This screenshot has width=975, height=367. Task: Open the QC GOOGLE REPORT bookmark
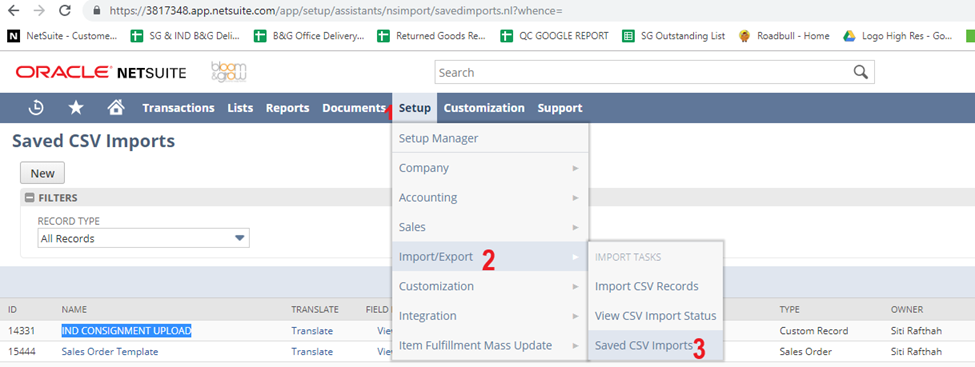[x=555, y=36]
